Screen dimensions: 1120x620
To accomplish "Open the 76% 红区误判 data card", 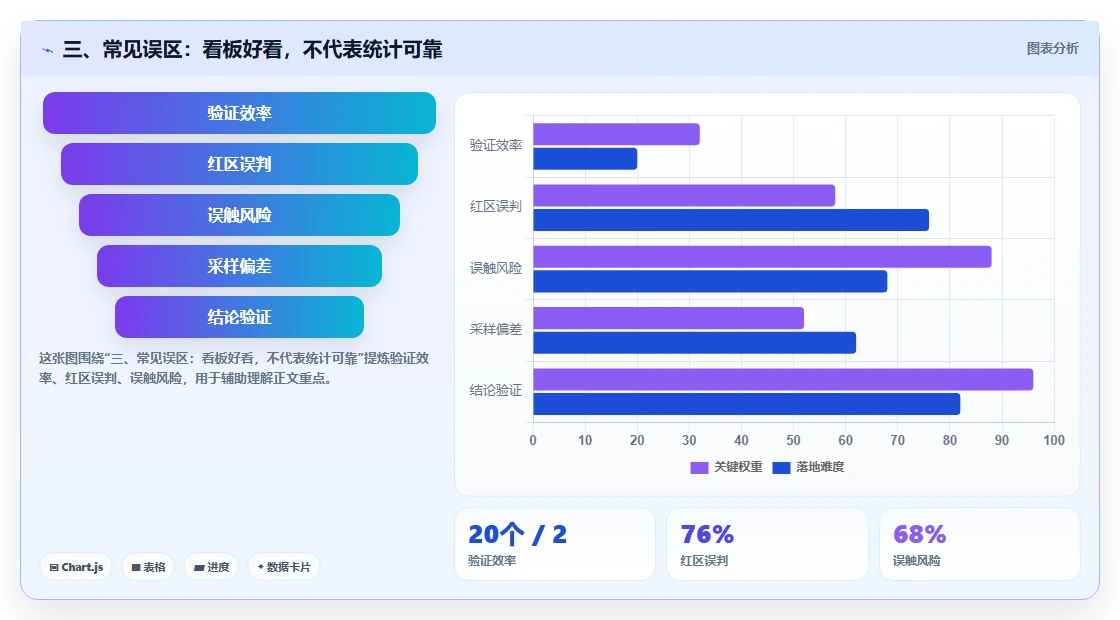I will click(x=767, y=544).
